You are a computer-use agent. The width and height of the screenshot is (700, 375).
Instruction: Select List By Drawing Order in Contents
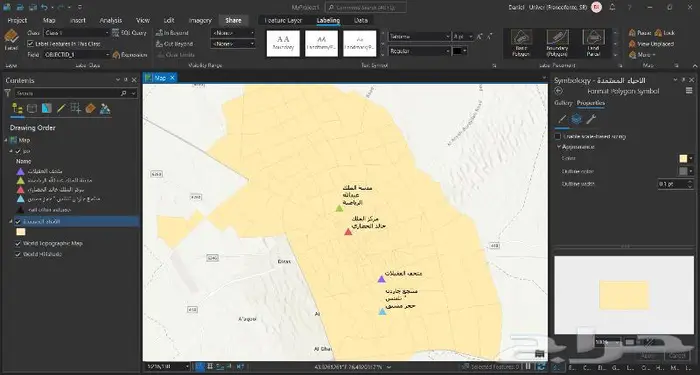[17, 108]
